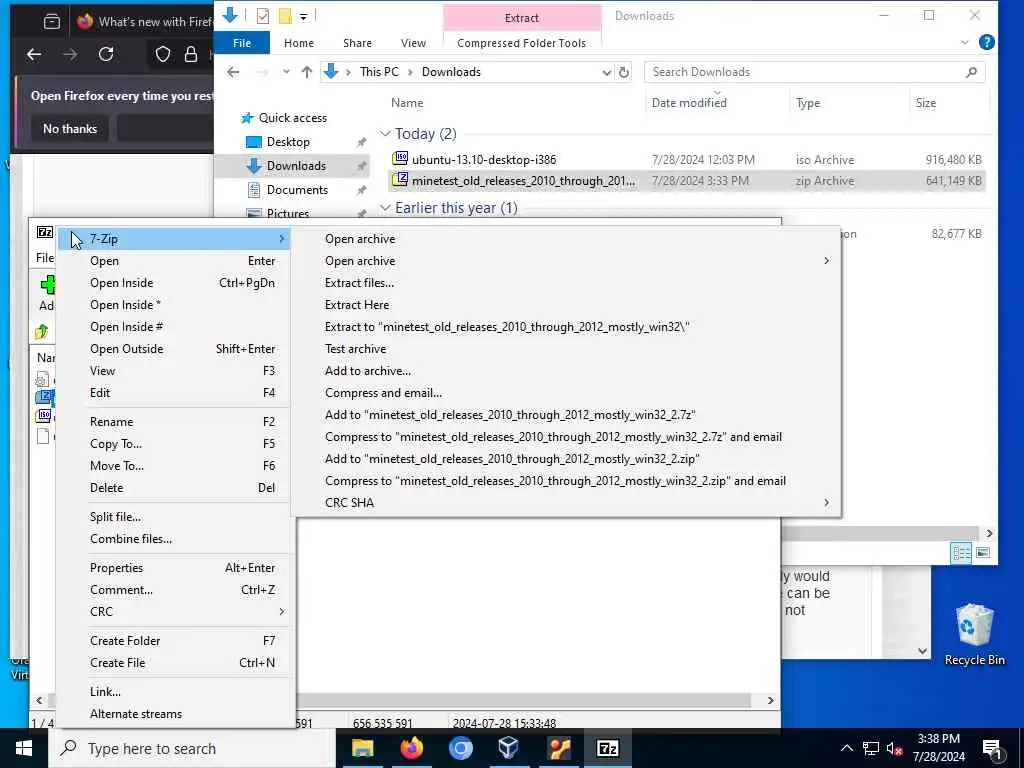Launch the Chromium taskbar icon
The image size is (1024, 768).
point(460,748)
